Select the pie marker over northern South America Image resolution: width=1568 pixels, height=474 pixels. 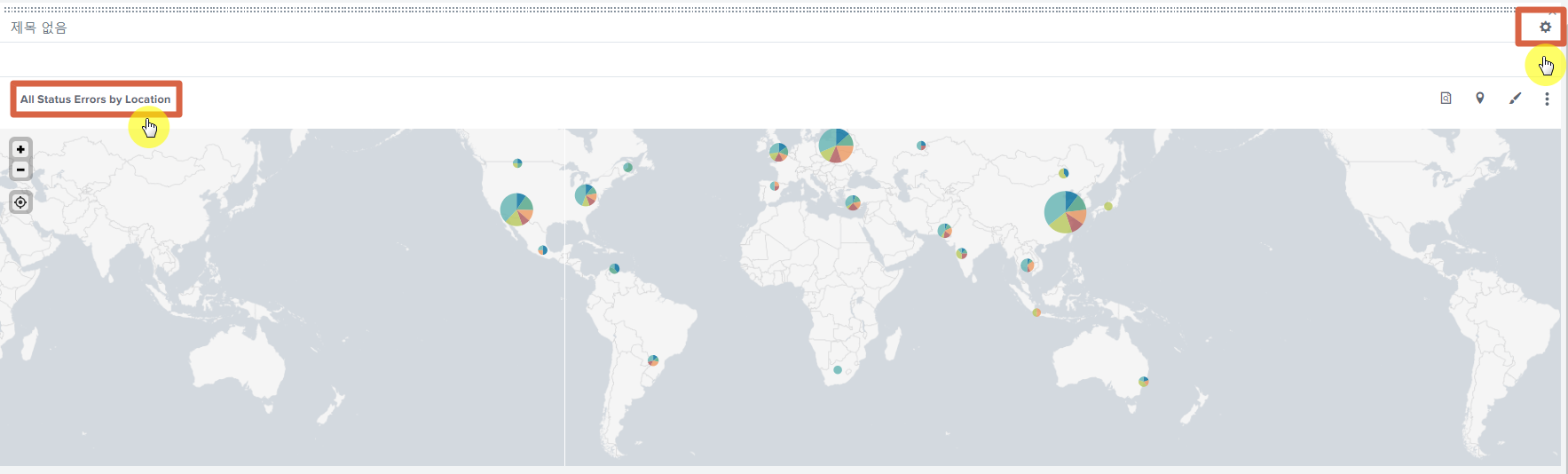[614, 269]
